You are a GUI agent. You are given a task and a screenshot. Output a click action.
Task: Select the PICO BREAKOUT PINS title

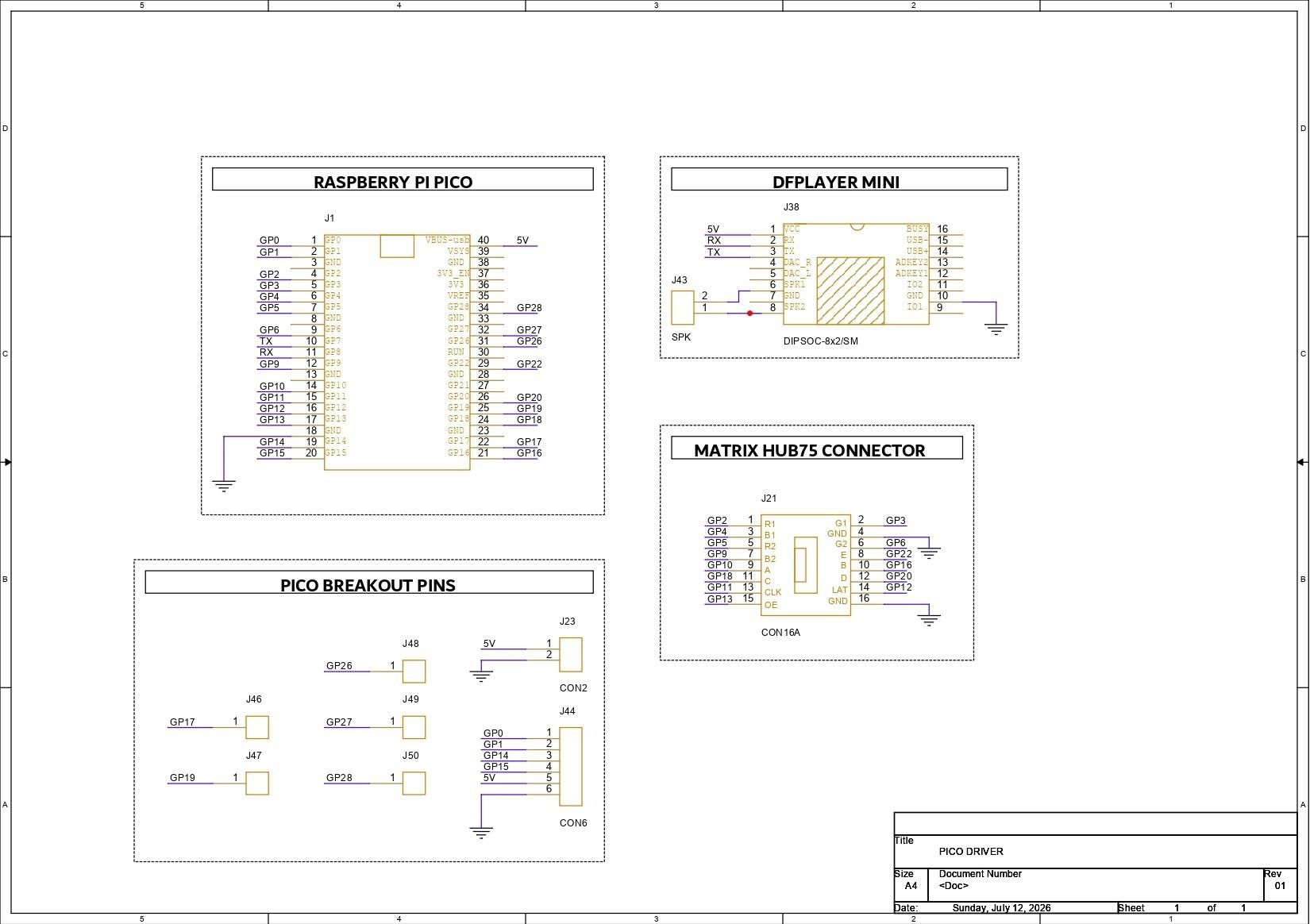pyautogui.click(x=368, y=585)
